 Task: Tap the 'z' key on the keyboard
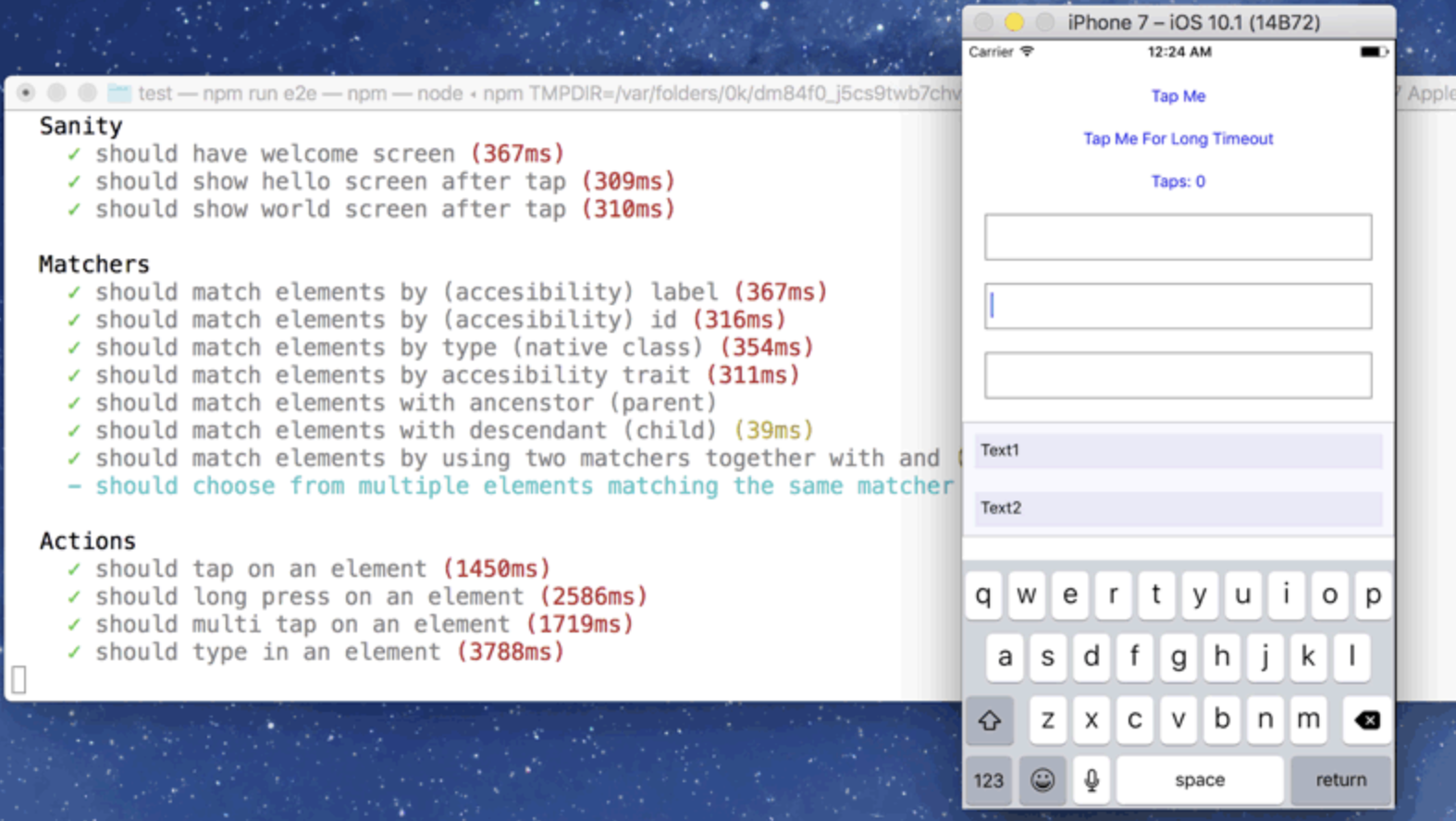(x=1048, y=719)
